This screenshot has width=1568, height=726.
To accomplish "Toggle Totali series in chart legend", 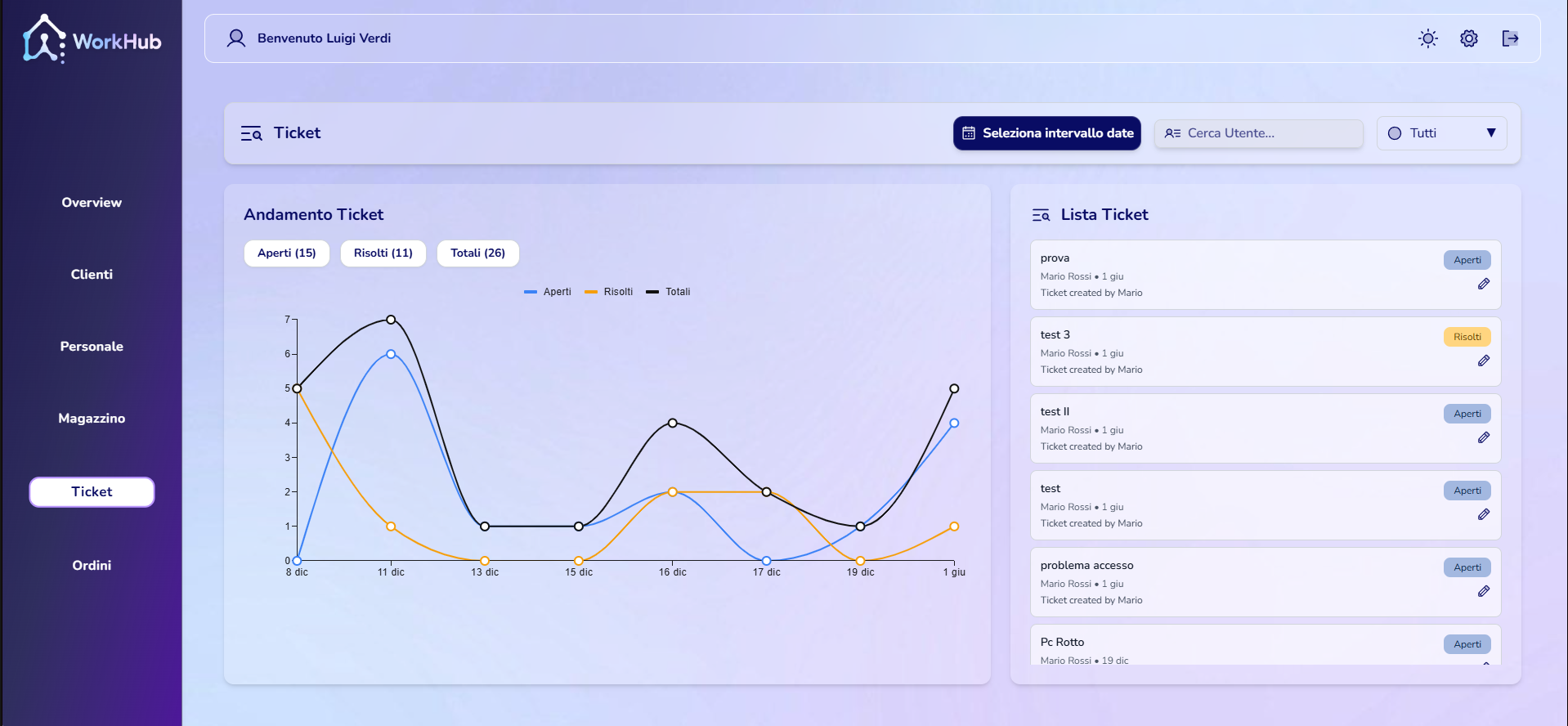I will pyautogui.click(x=668, y=292).
